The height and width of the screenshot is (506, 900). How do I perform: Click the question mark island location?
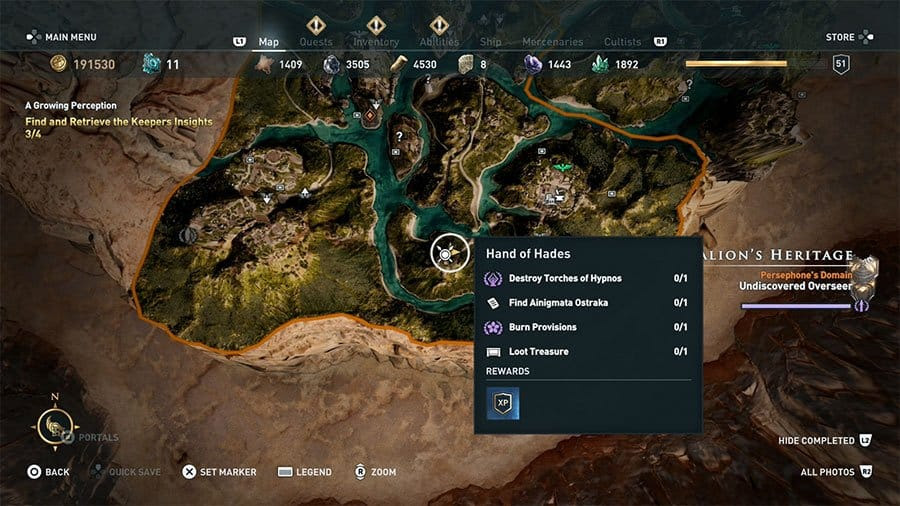399,137
